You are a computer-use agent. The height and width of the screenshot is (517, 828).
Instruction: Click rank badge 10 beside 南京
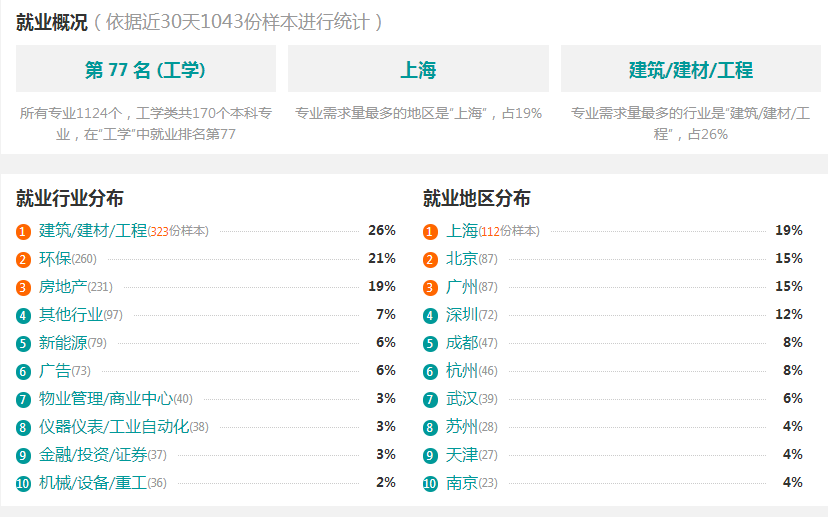tap(430, 484)
